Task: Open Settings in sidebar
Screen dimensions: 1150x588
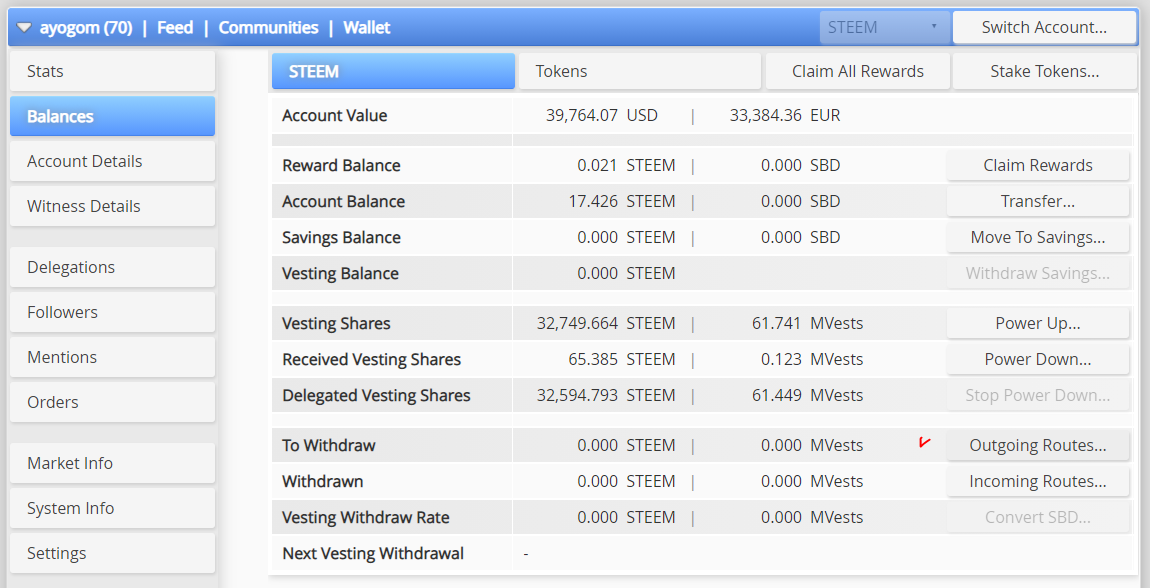Action: [112, 553]
